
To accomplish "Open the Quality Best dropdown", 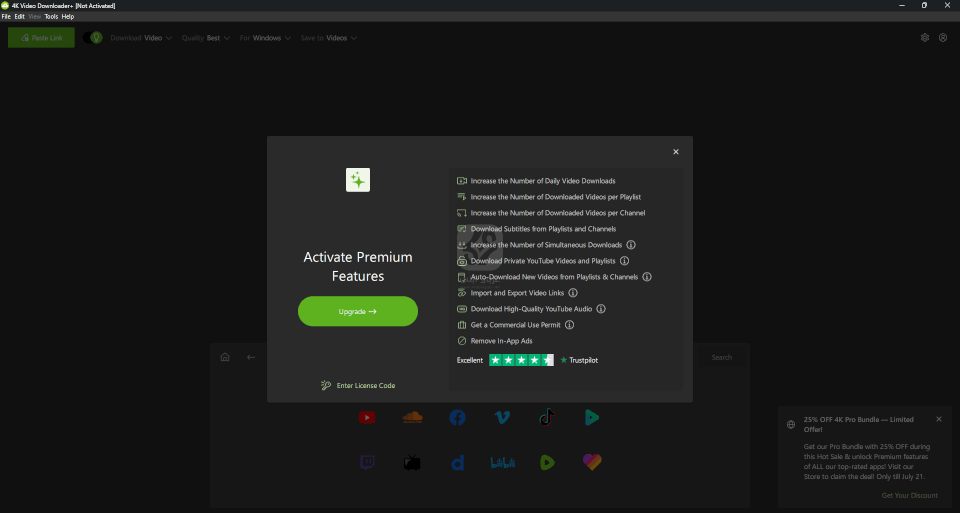I will (x=206, y=38).
